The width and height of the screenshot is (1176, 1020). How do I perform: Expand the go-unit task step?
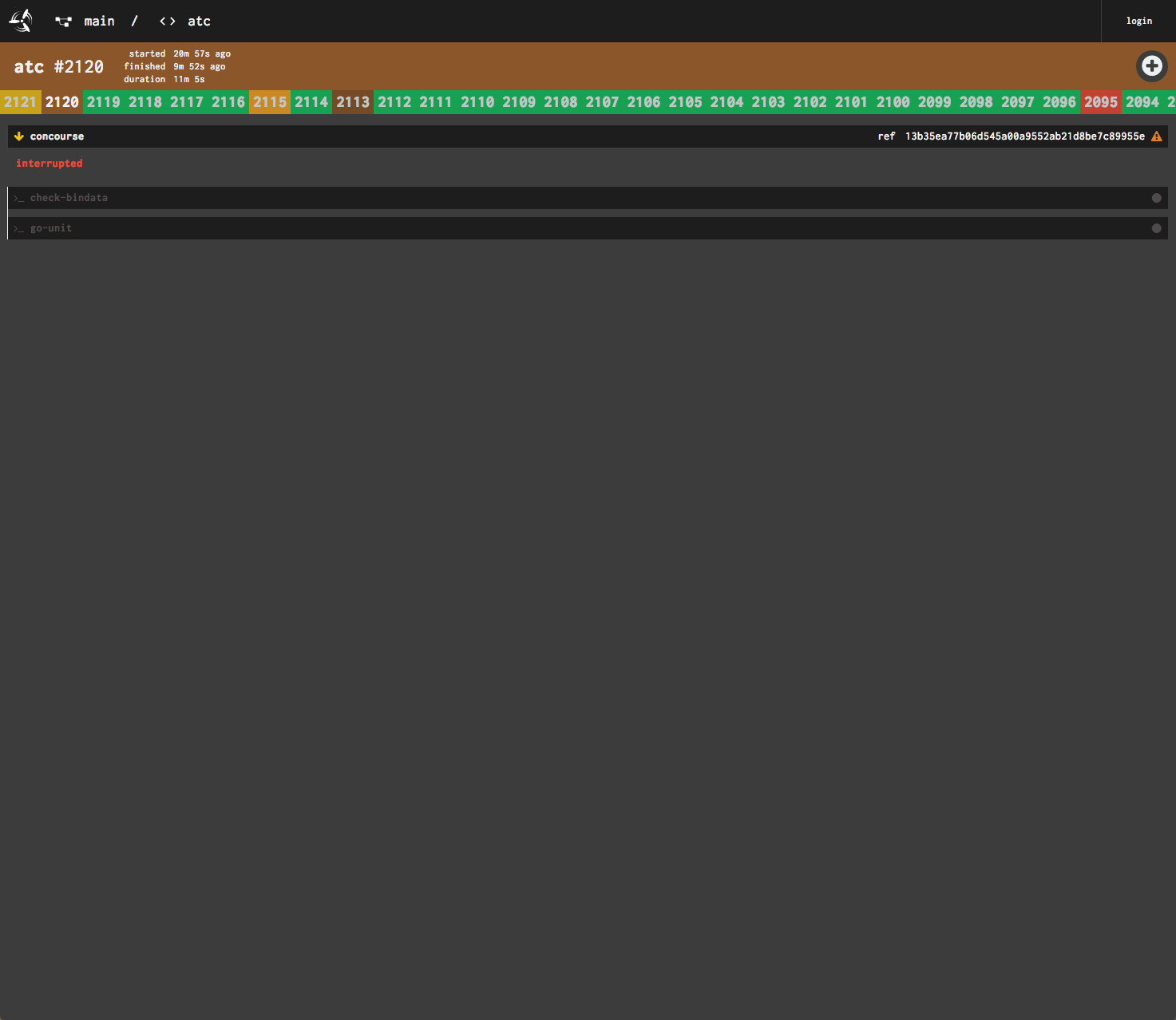(x=51, y=228)
